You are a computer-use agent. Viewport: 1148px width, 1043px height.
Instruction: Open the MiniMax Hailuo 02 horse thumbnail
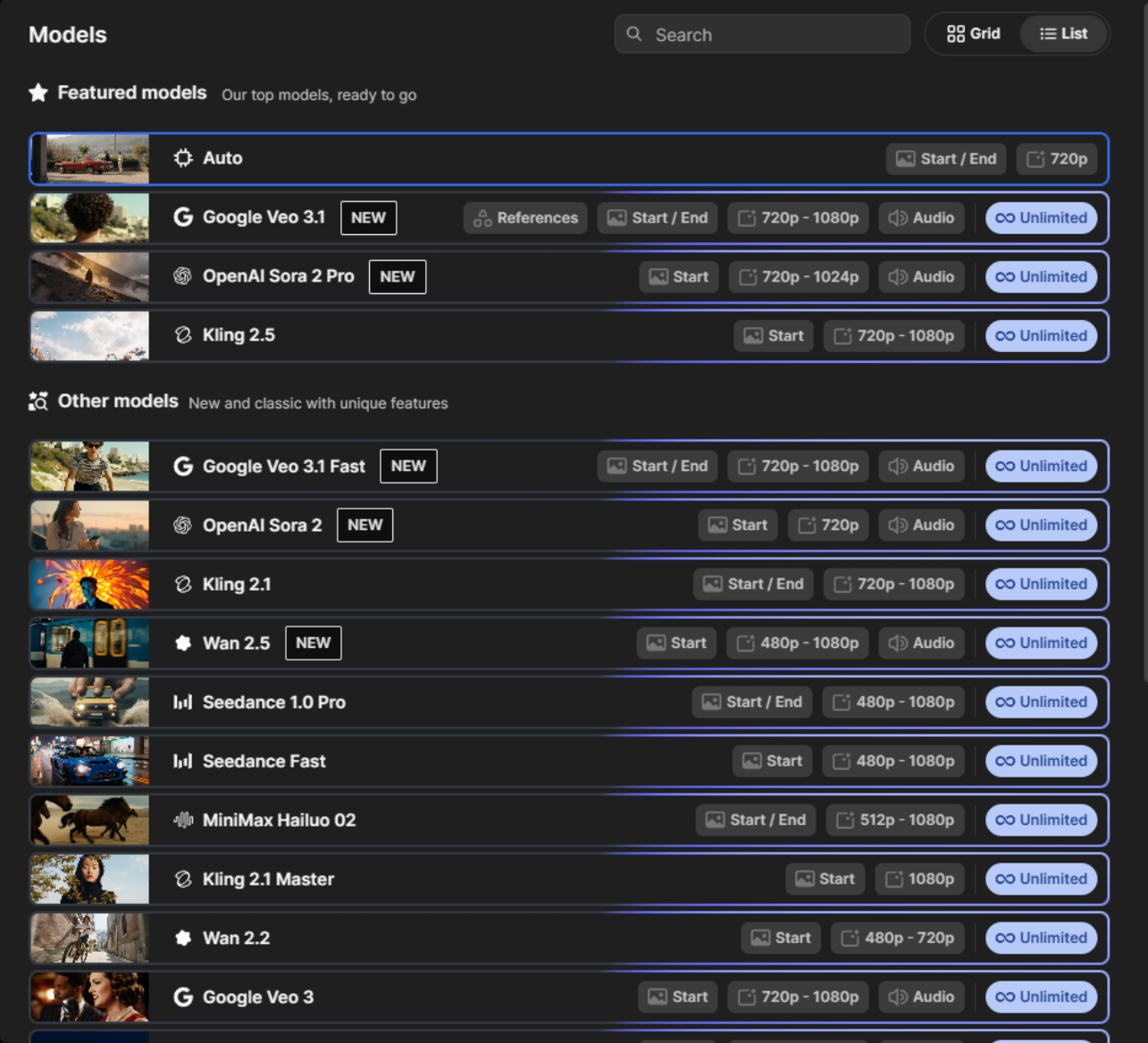[x=90, y=820]
